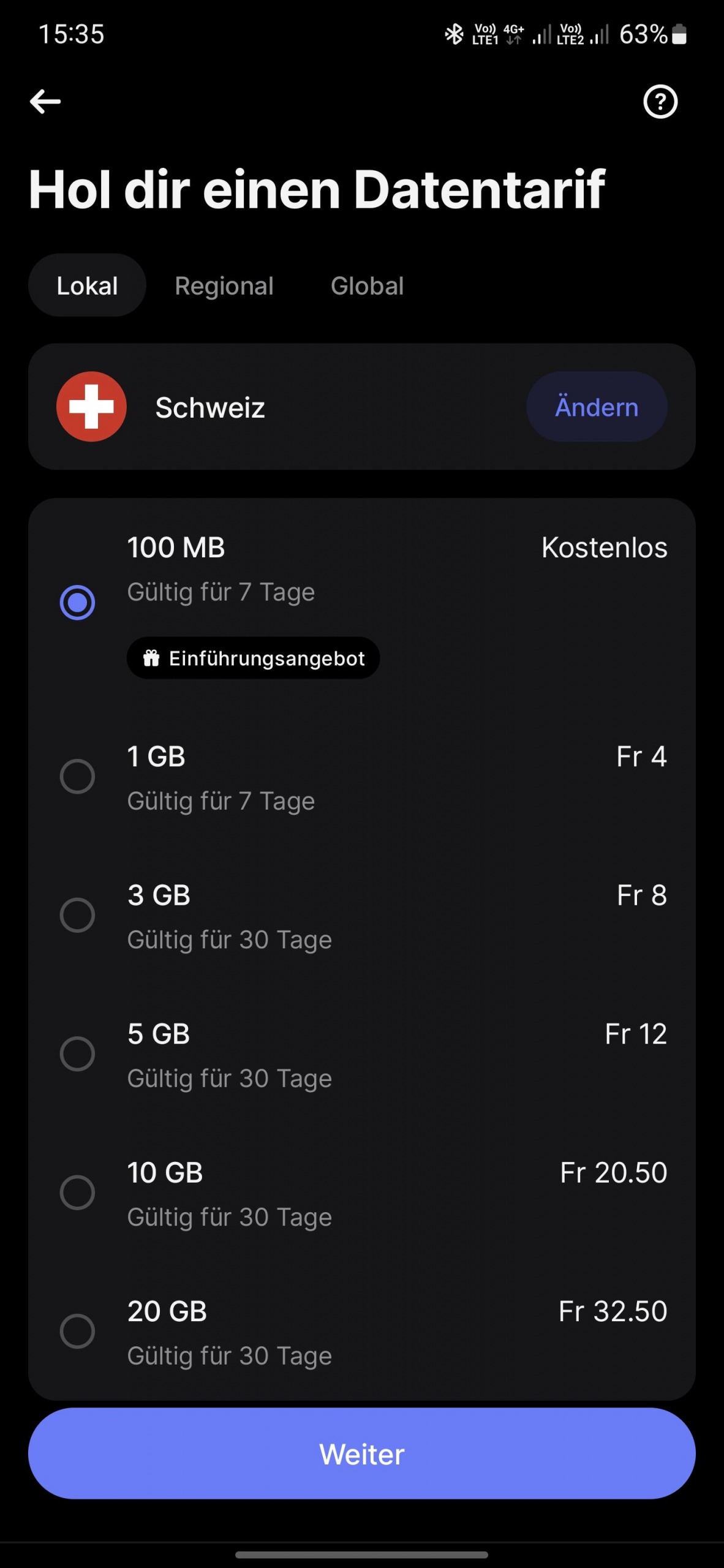Tap the Swiss flag icon
The height and width of the screenshot is (1568, 724).
click(91, 407)
